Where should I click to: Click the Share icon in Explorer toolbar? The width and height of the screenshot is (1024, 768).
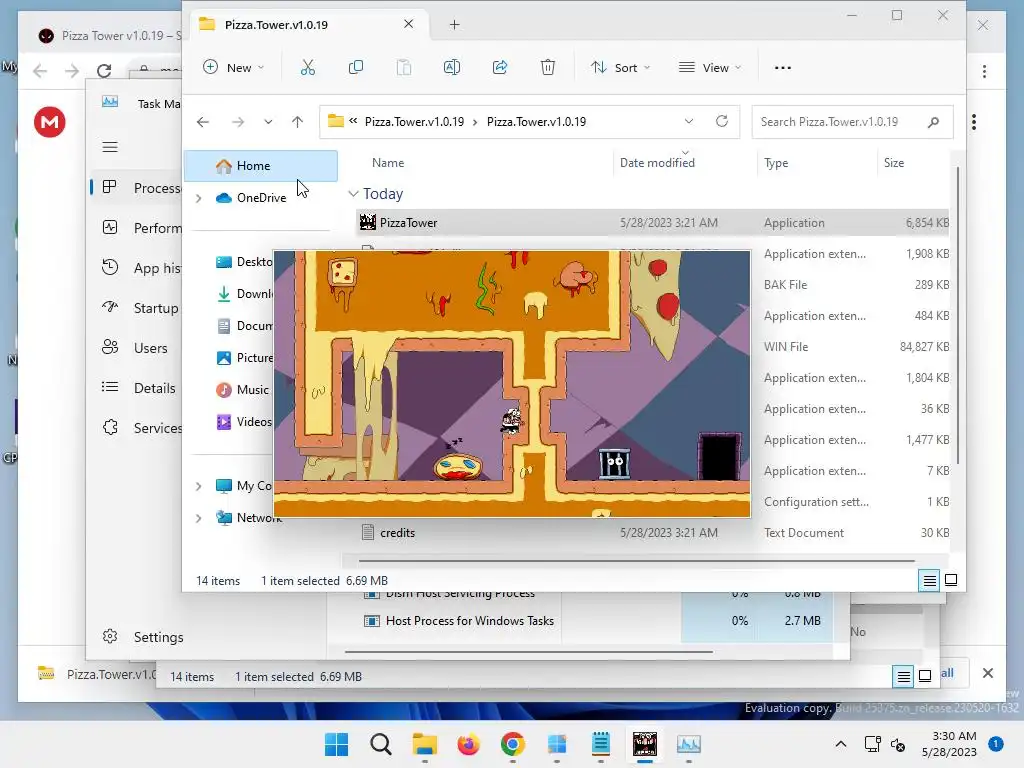[x=500, y=67]
